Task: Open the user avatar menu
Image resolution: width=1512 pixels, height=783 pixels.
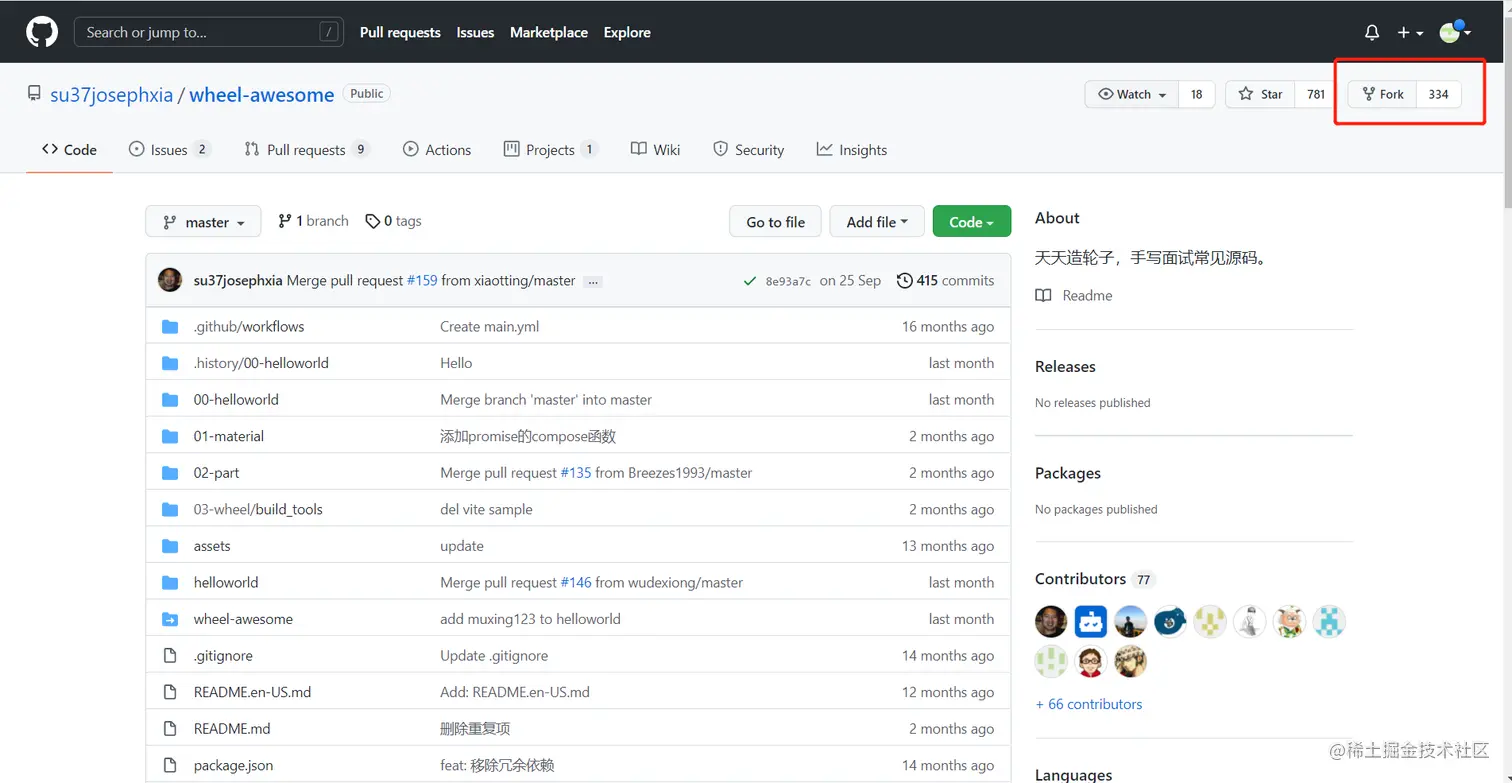Action: click(1454, 32)
